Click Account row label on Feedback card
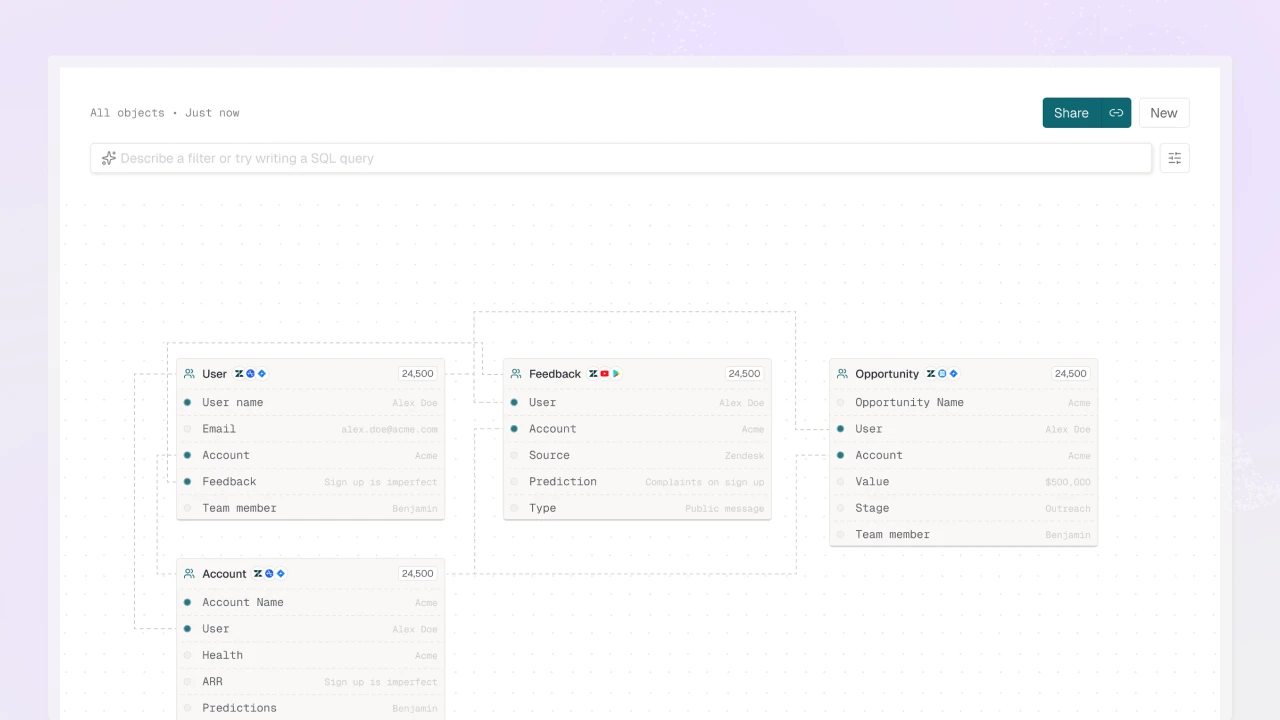The height and width of the screenshot is (720, 1280). pyautogui.click(x=553, y=429)
